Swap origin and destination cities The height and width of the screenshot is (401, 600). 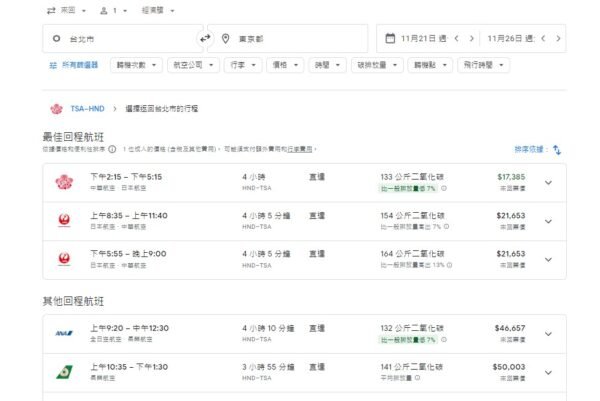[x=205, y=38]
